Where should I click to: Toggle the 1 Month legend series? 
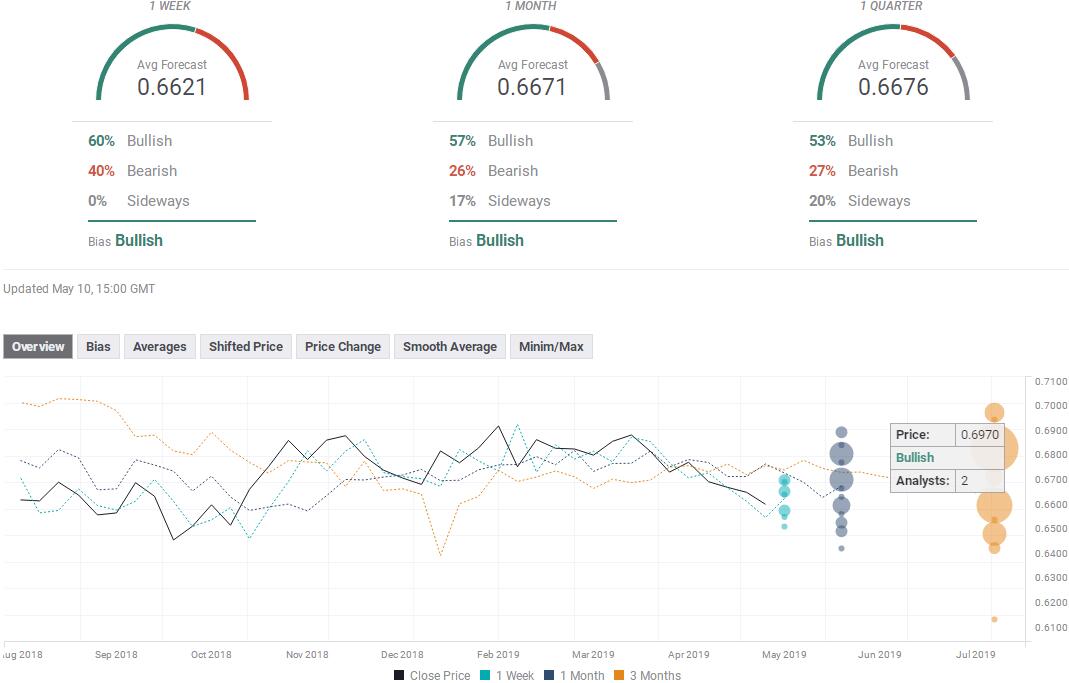click(x=576, y=675)
